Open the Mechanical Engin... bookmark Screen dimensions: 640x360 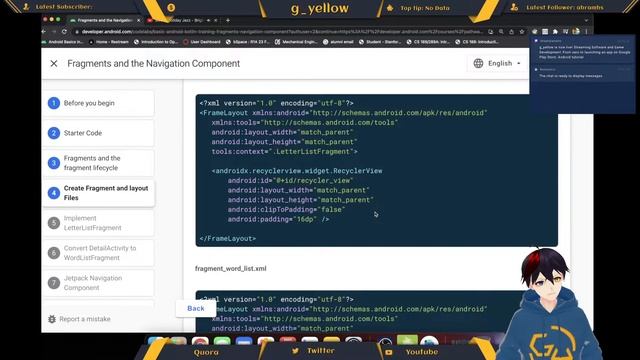(297, 42)
